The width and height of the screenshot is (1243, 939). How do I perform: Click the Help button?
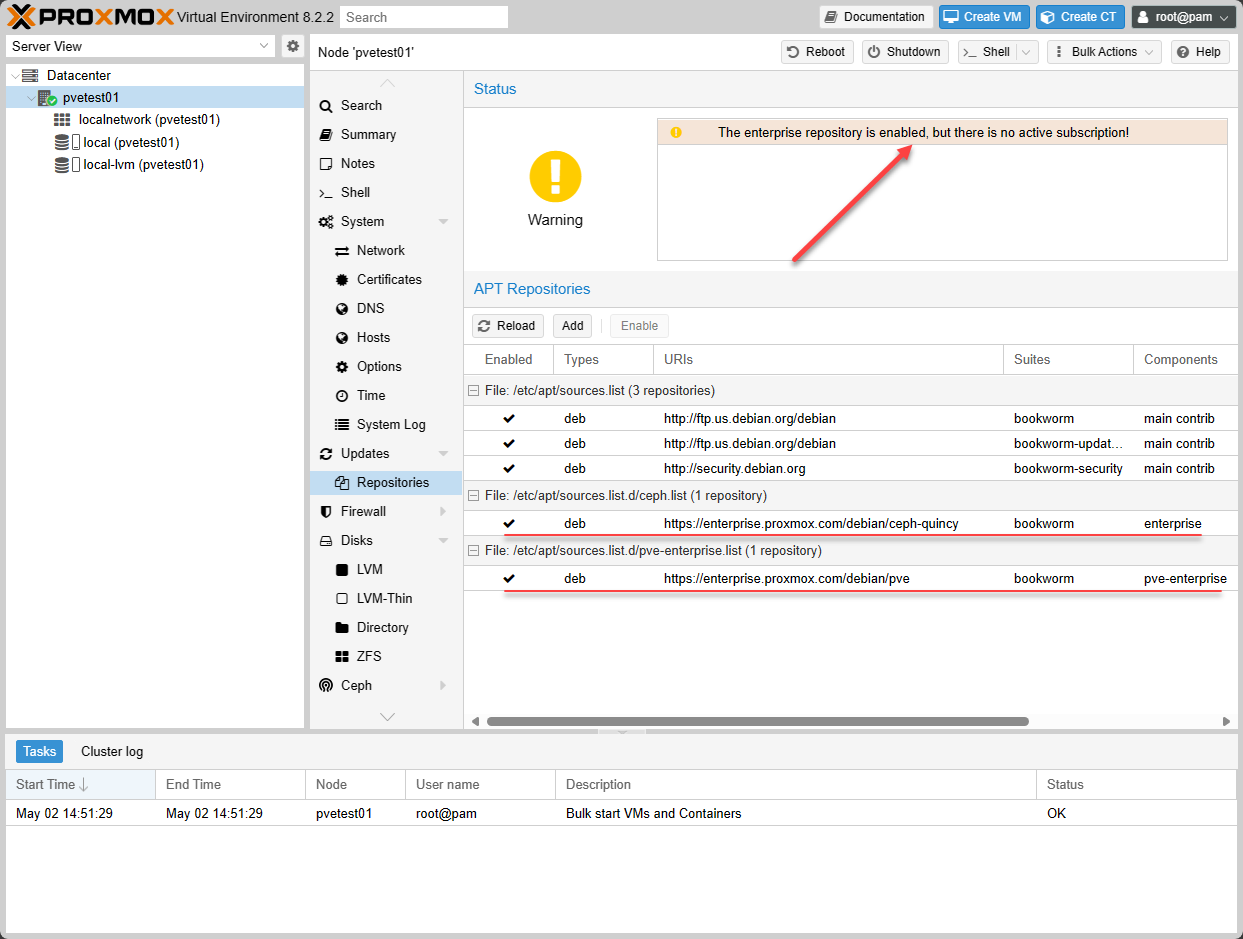pyautogui.click(x=1199, y=52)
